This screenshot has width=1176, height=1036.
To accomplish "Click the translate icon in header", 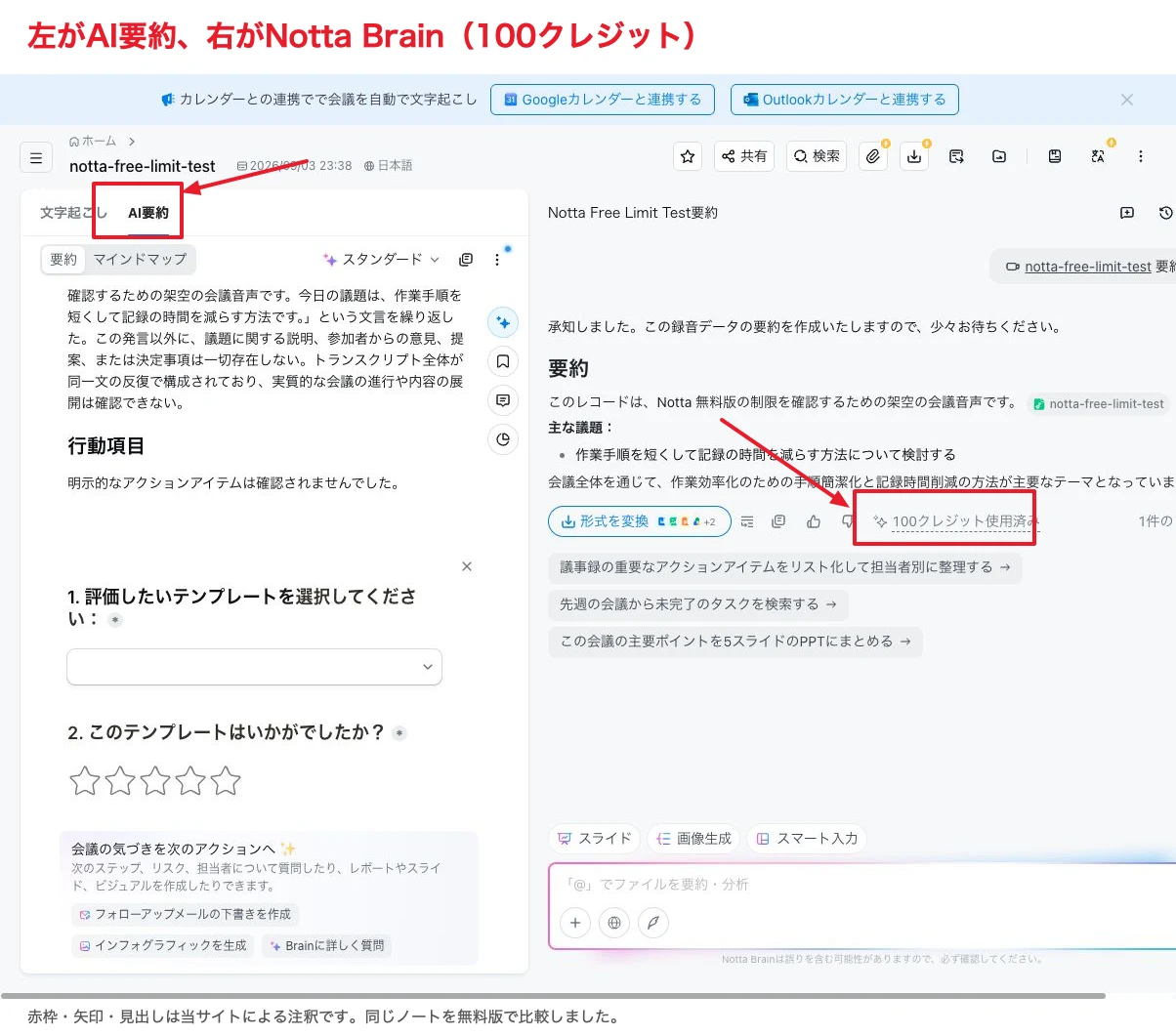I will pos(1098,156).
